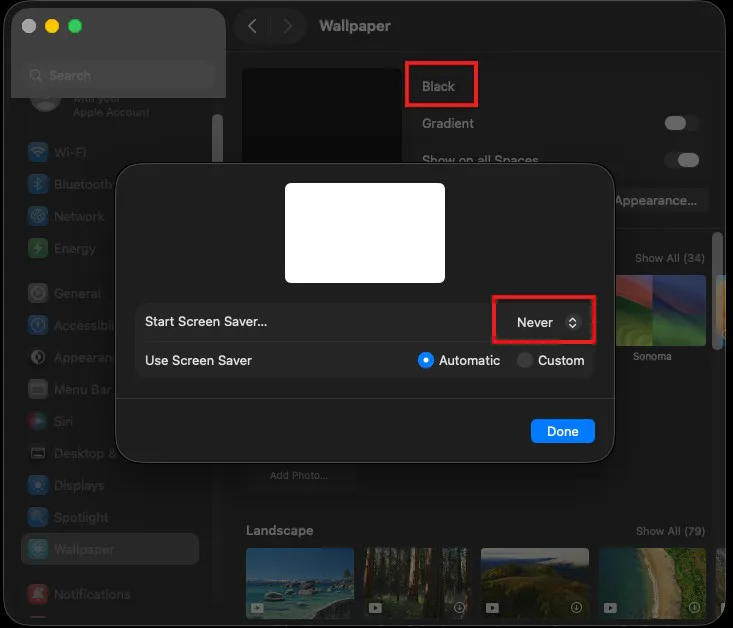Screen dimensions: 733x628
Task: Select the Displays icon in sidebar
Action: tap(38, 485)
